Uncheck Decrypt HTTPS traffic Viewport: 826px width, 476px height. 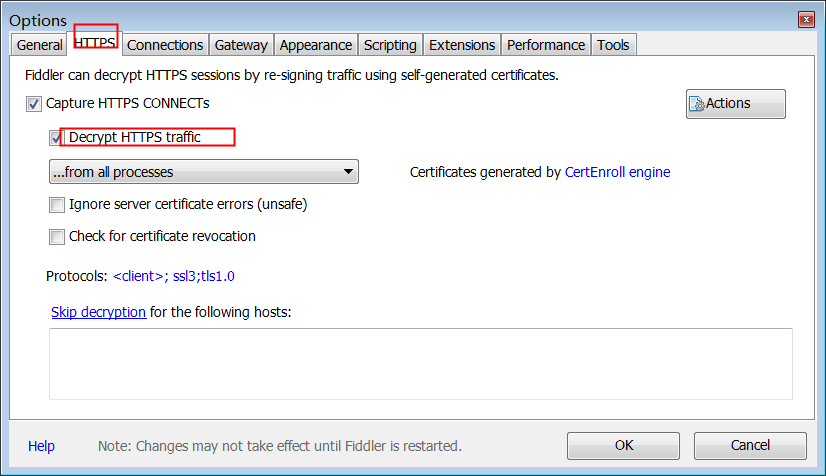(56, 138)
